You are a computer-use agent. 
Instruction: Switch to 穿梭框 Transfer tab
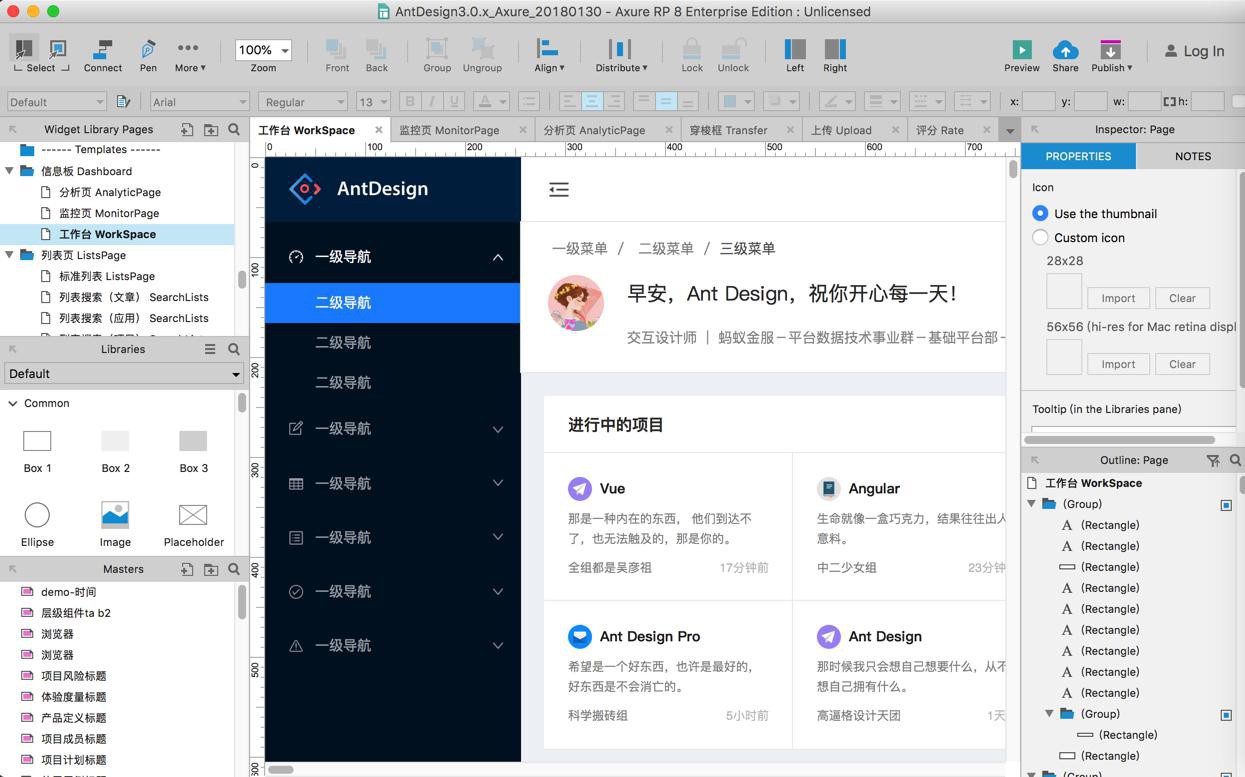point(728,130)
